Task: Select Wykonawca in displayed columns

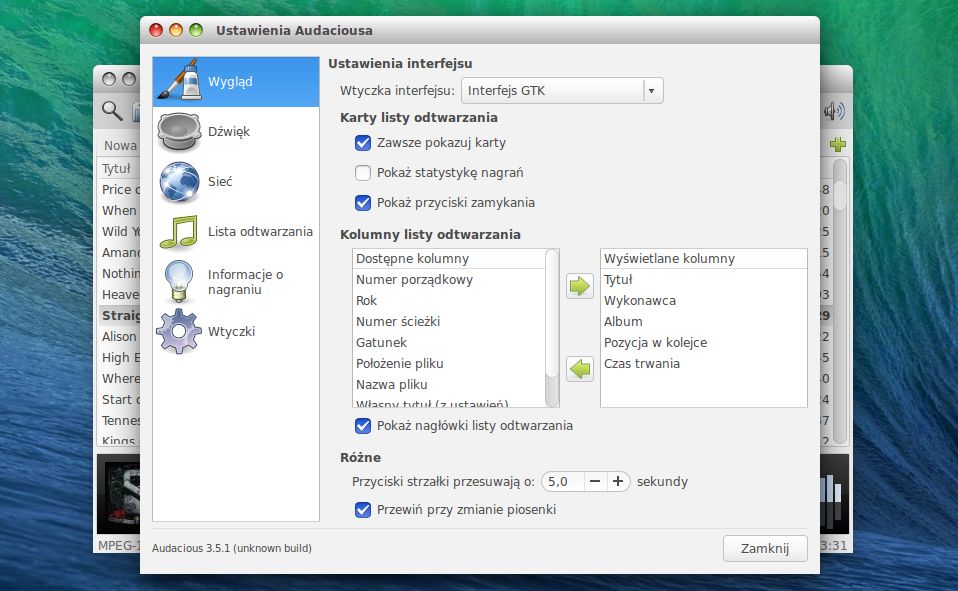Action: pyautogui.click(x=703, y=301)
